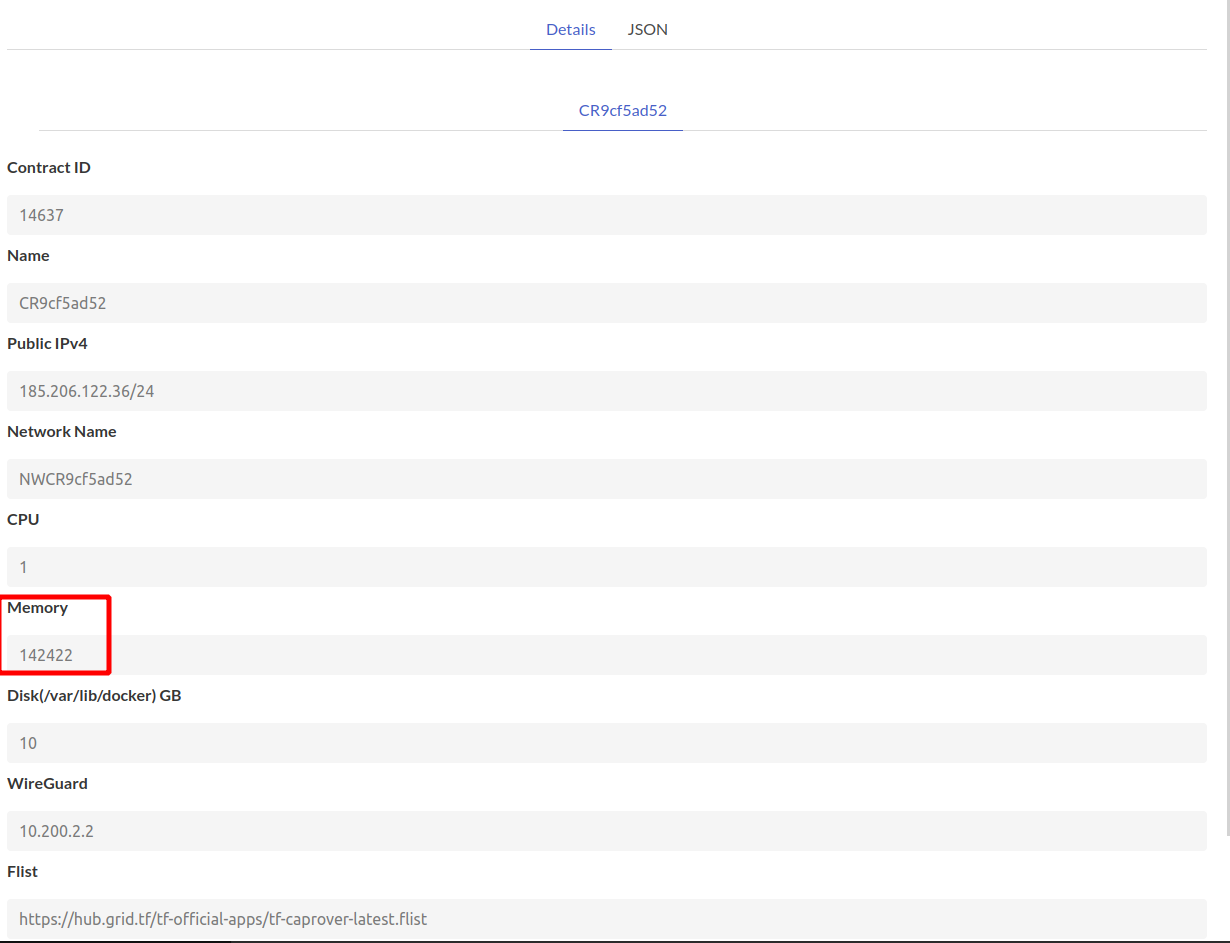Open the CR9cf5ad52 sub-tab
This screenshot has width=1230, height=943.
(622, 110)
